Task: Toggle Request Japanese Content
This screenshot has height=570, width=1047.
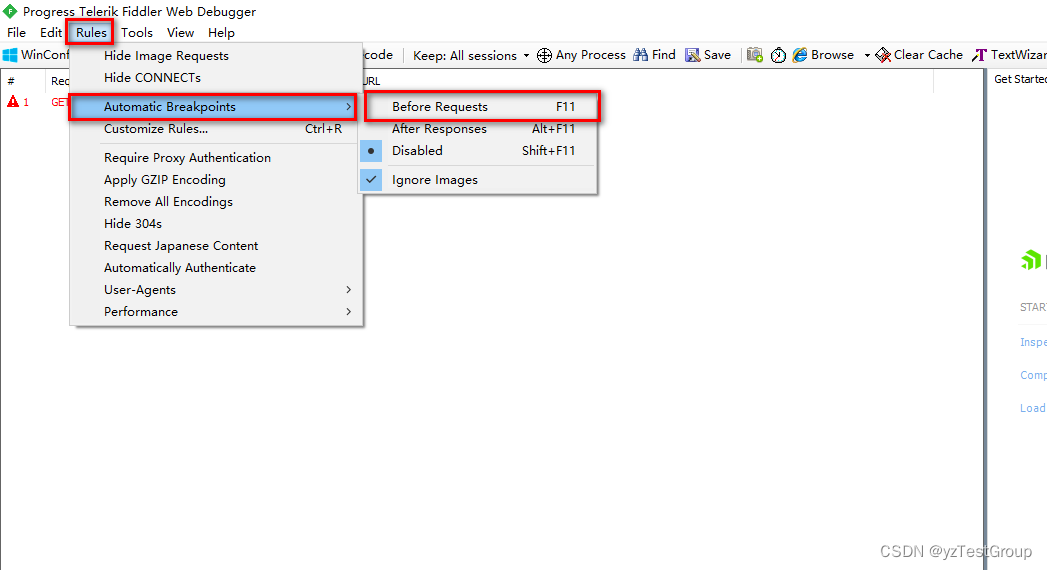Action: pyautogui.click(x=216, y=246)
